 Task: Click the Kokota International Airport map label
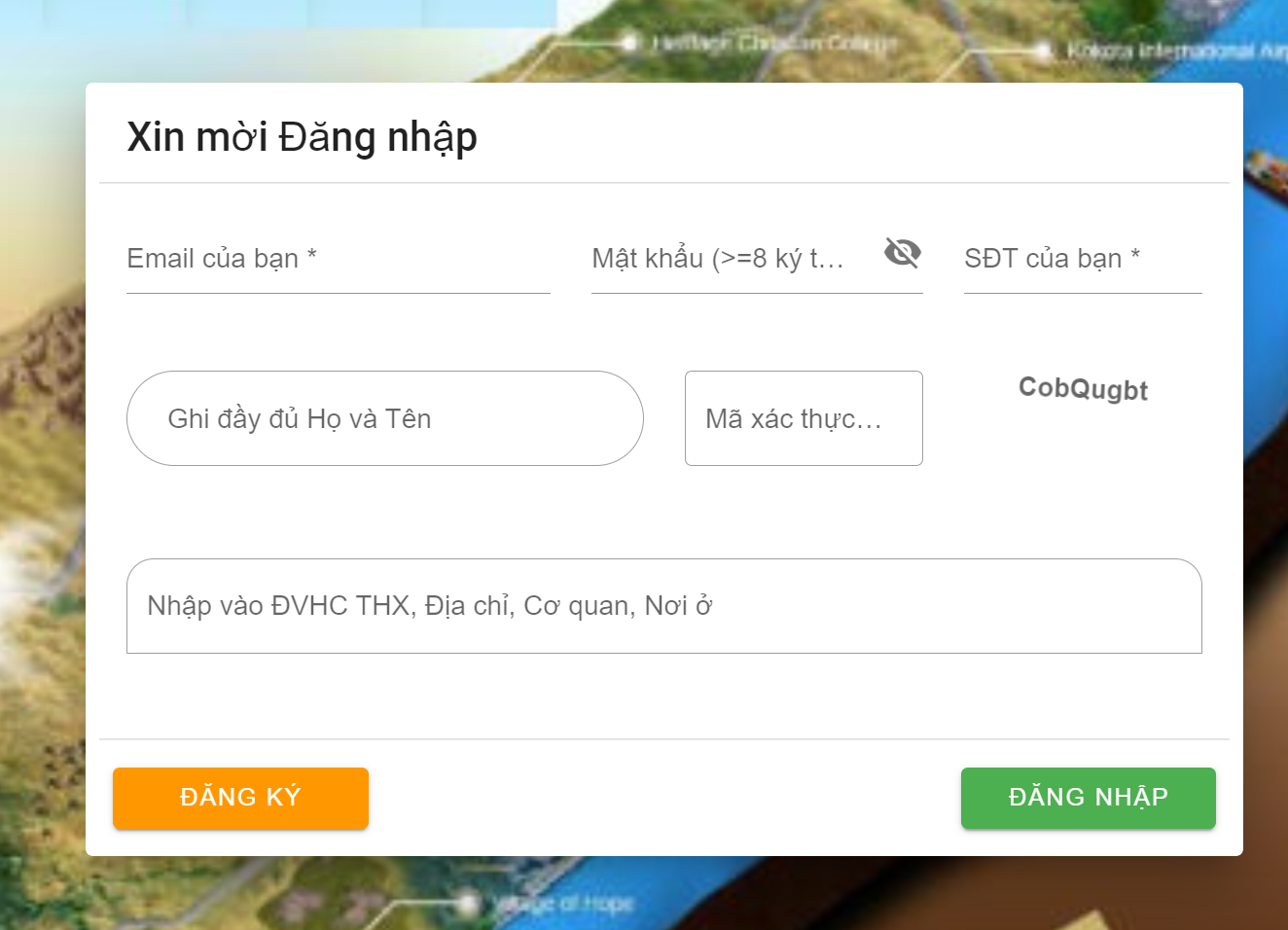point(1172,51)
